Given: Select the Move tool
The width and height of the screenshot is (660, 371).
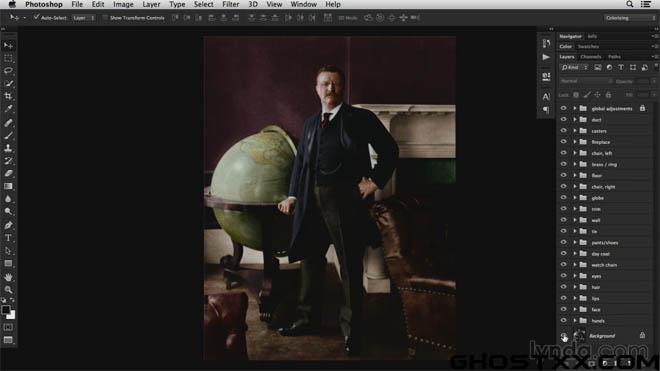Looking at the screenshot, I should (x=8, y=45).
